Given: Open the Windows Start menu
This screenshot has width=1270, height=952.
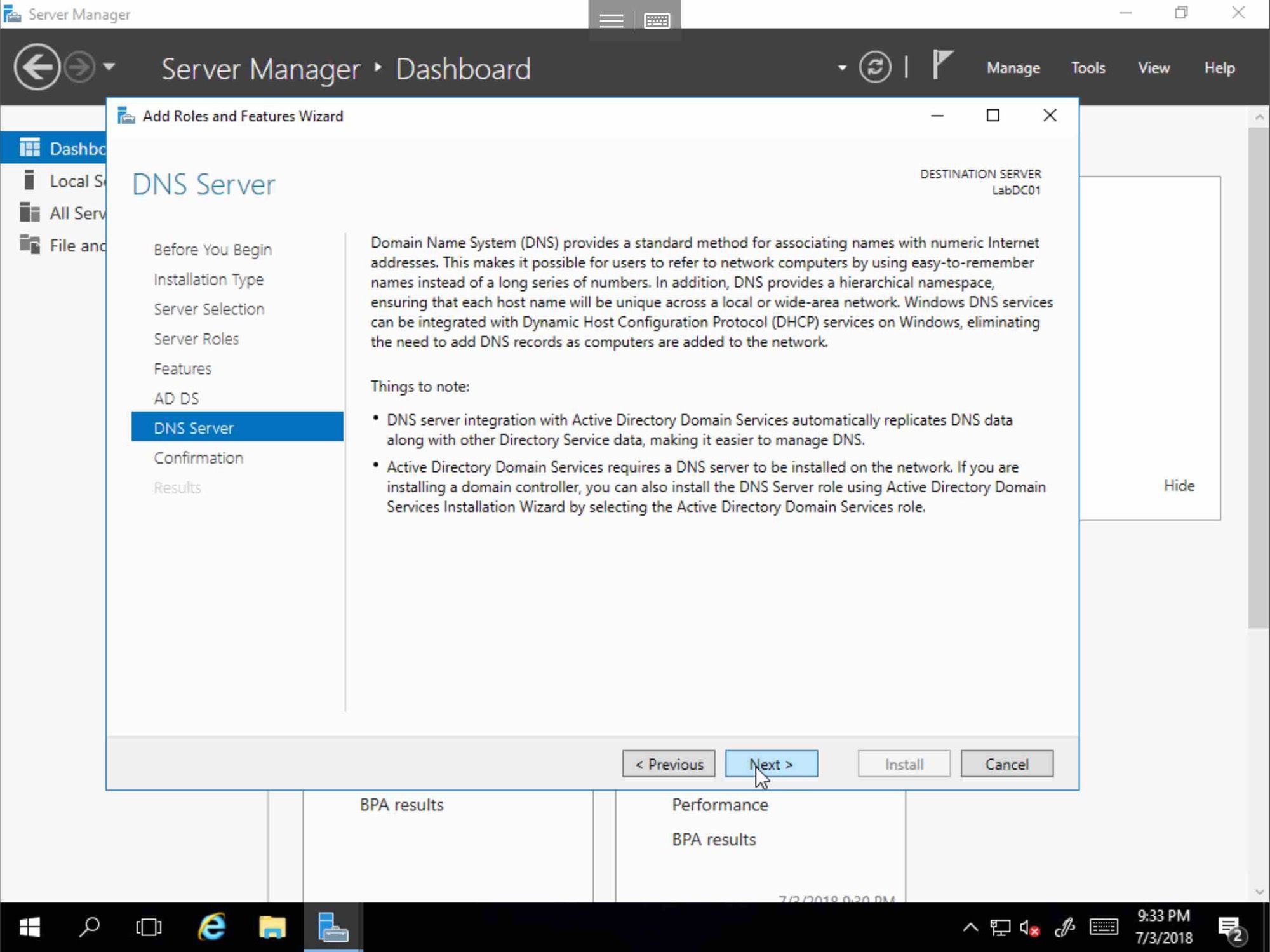Looking at the screenshot, I should (29, 927).
